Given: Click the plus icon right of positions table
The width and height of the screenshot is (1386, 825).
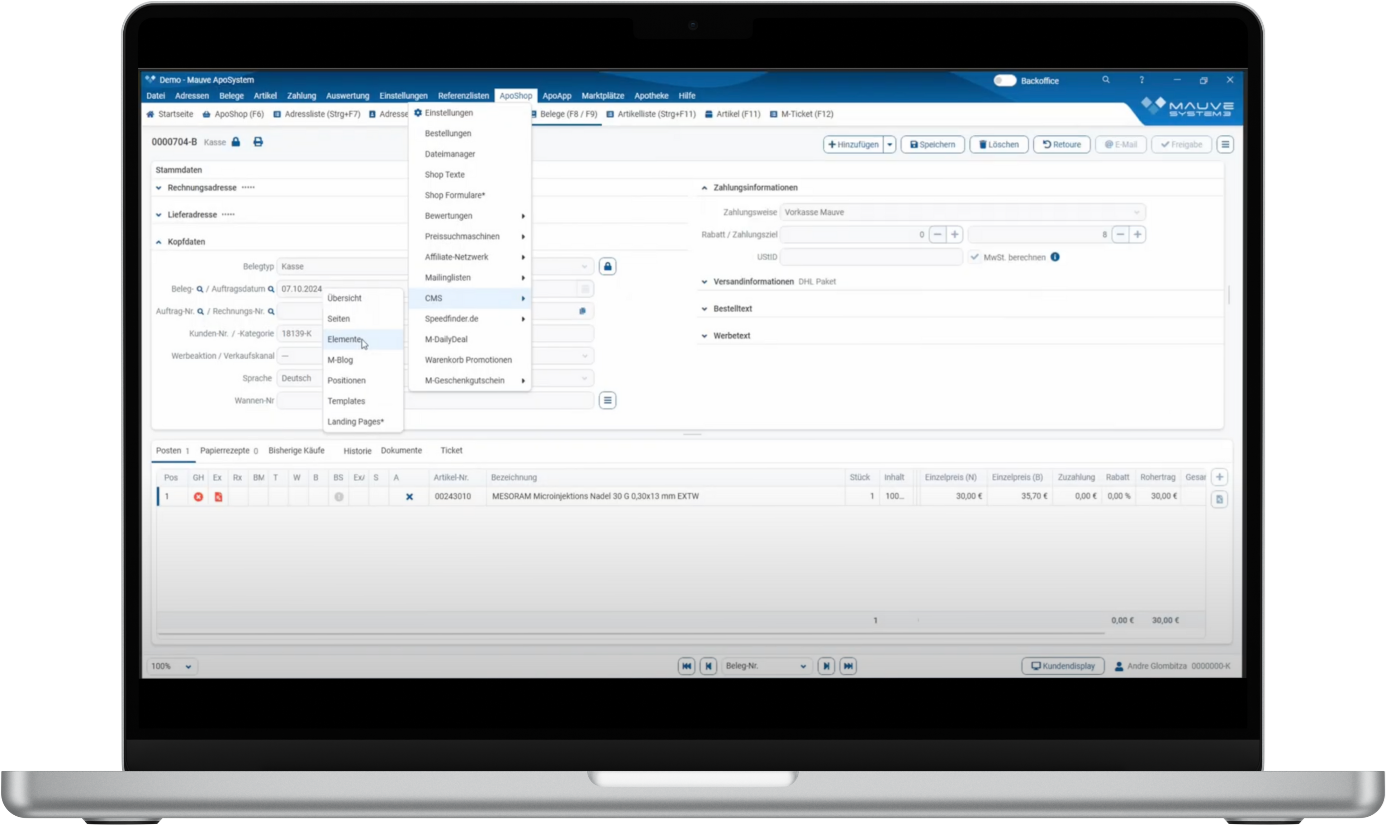Looking at the screenshot, I should [x=1219, y=478].
